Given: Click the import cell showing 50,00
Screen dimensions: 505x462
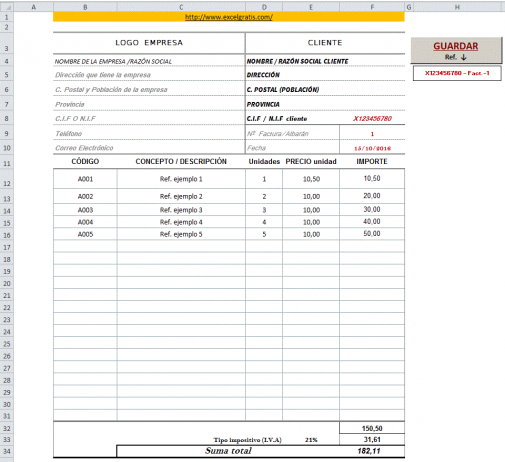Looking at the screenshot, I should pos(372,234).
